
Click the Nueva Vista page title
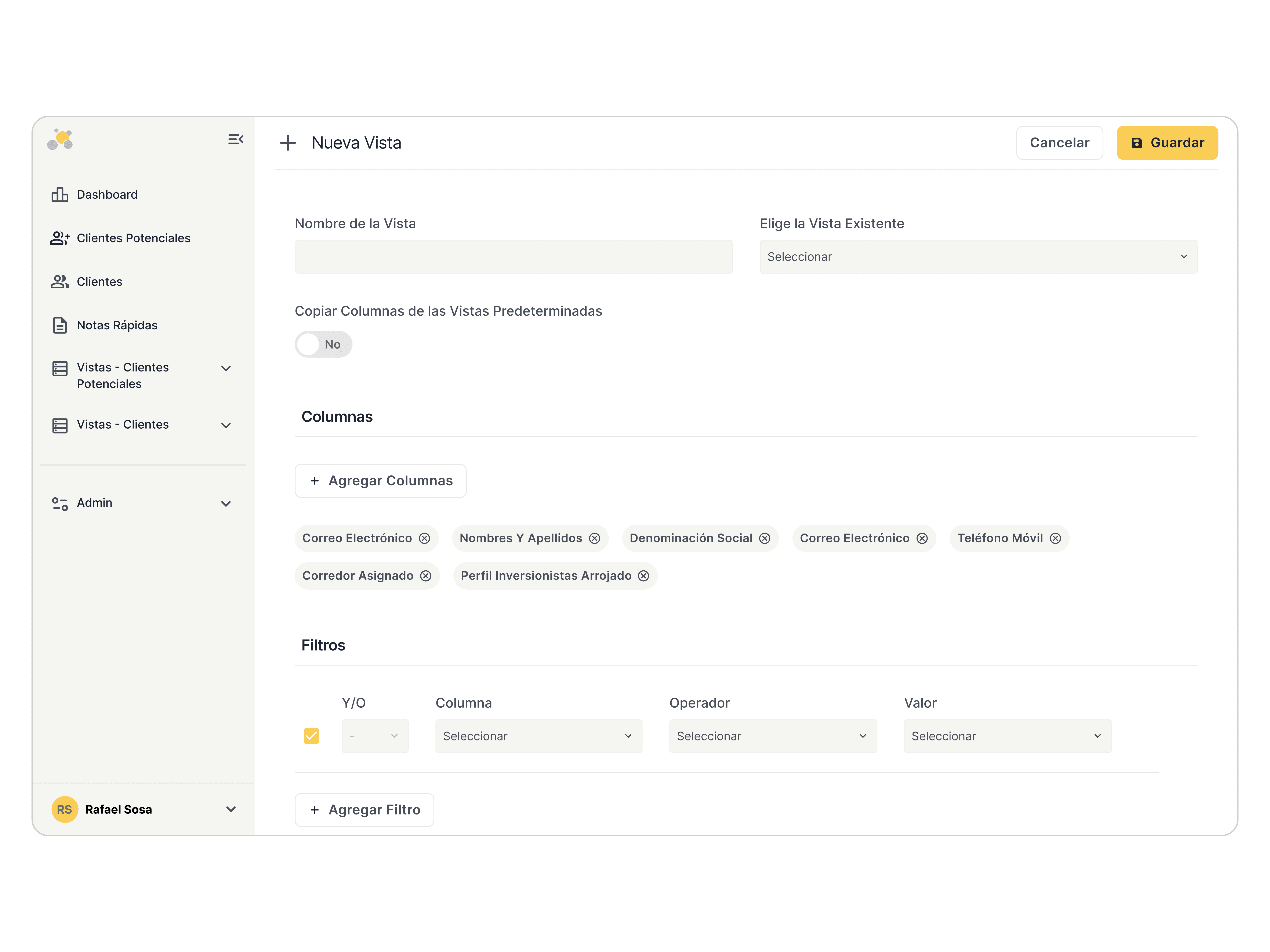tap(356, 143)
